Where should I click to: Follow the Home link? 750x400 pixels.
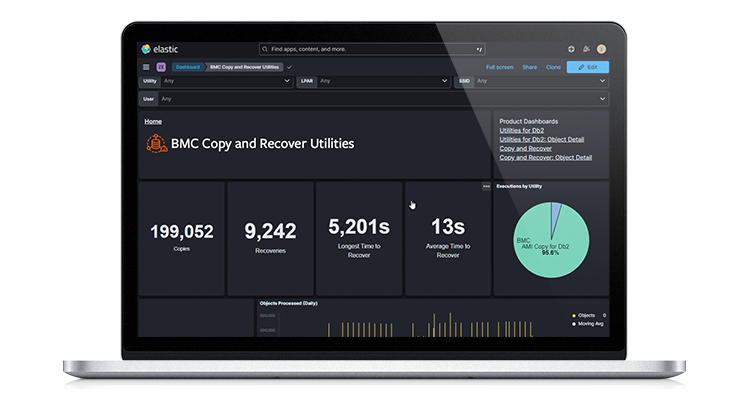click(153, 122)
